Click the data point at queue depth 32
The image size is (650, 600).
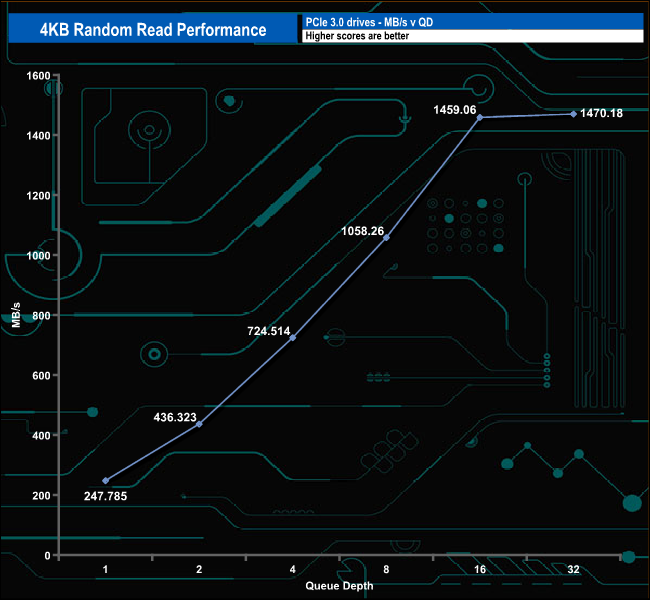tap(573, 114)
